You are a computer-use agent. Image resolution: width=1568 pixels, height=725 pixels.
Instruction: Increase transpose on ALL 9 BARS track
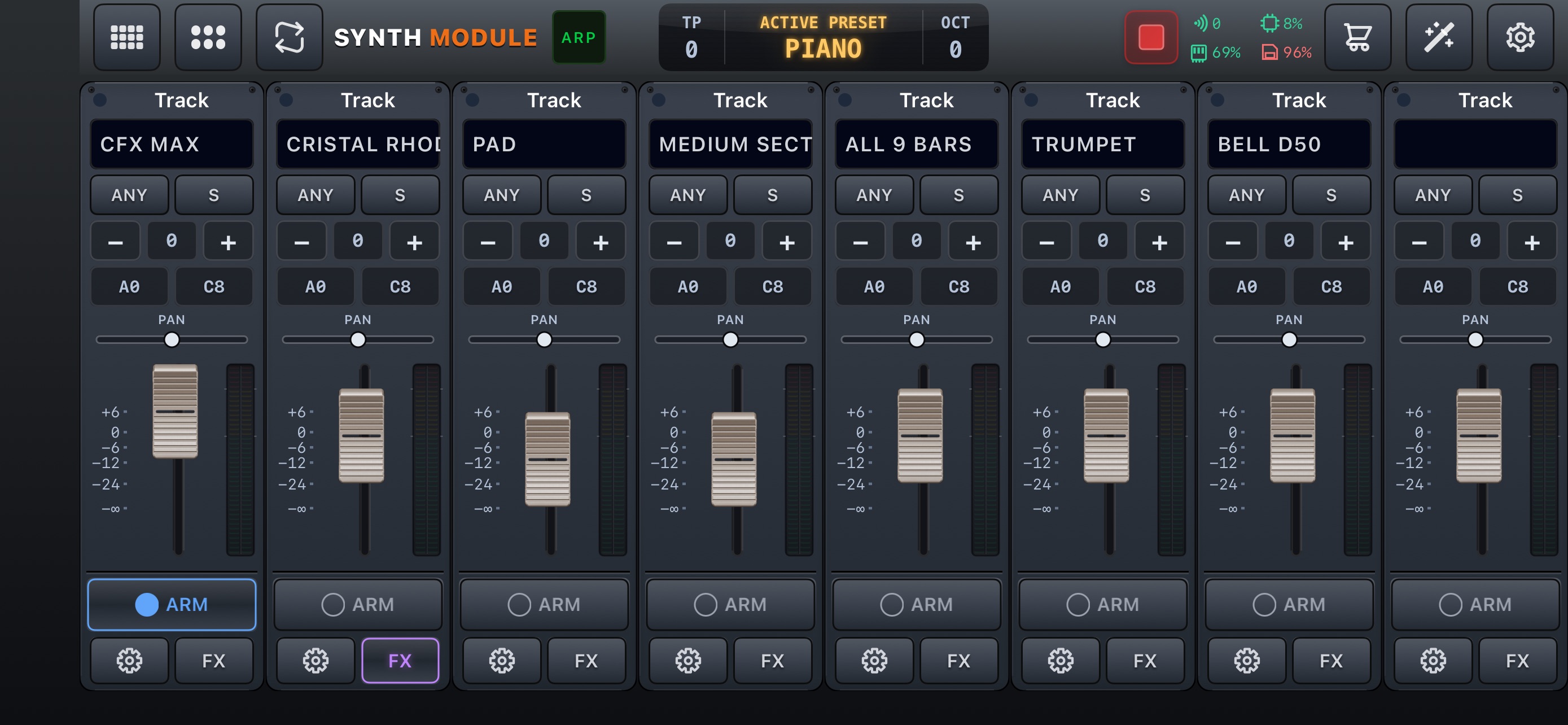click(x=973, y=242)
